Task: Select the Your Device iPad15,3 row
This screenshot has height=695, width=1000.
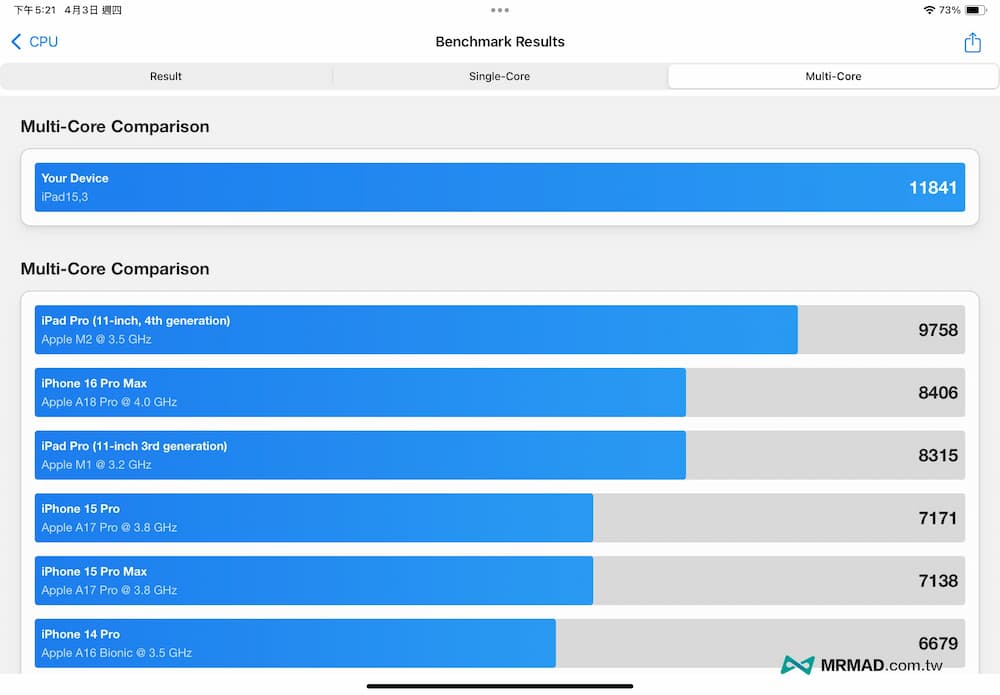Action: [499, 187]
